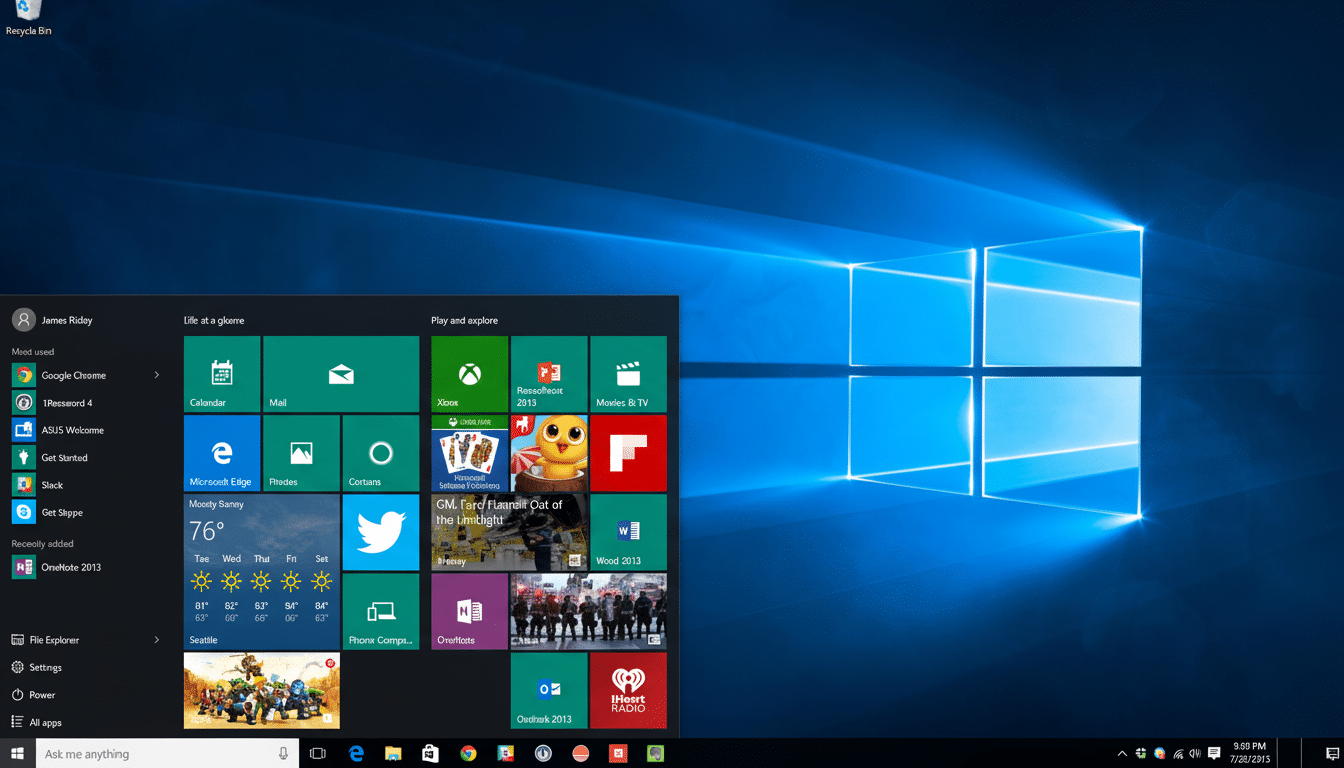This screenshot has height=768, width=1344.
Task: Open the Twitter tile
Action: tap(380, 531)
